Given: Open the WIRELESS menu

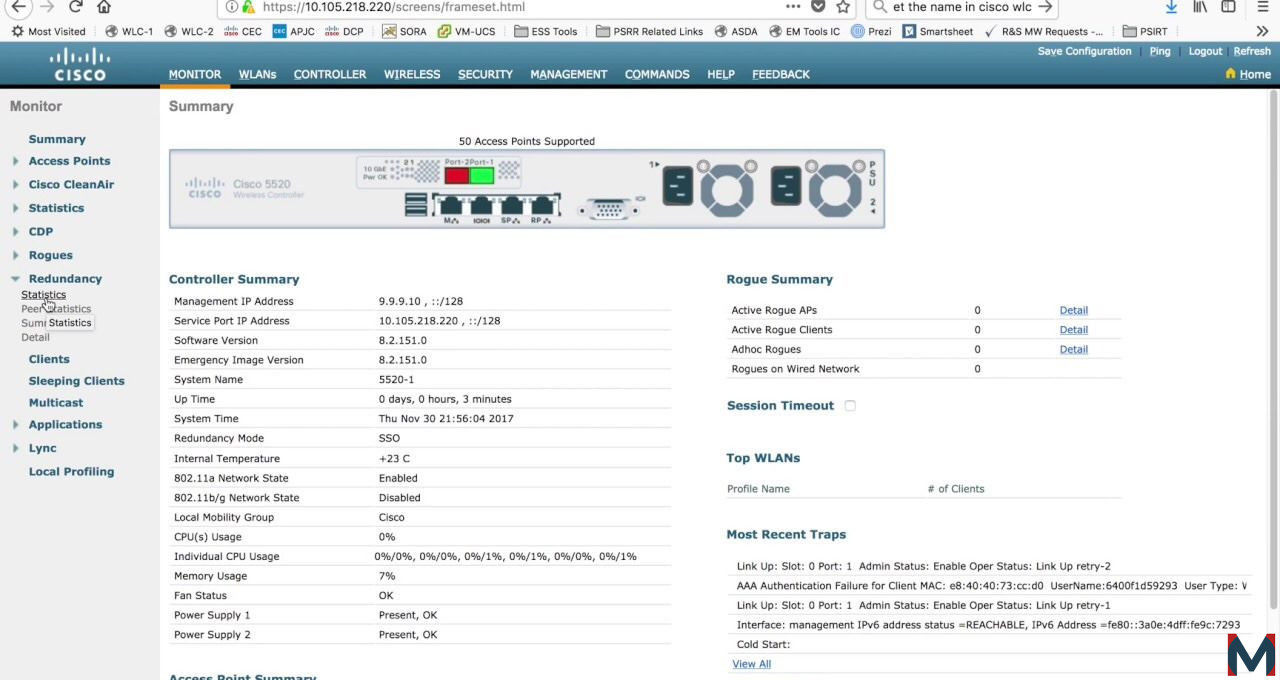Looking at the screenshot, I should (412, 74).
